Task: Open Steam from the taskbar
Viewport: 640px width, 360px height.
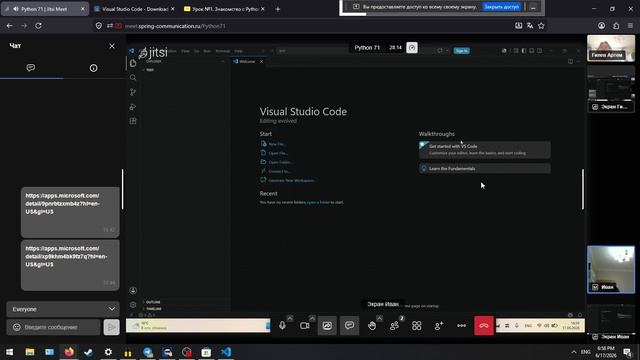Action: [88, 352]
